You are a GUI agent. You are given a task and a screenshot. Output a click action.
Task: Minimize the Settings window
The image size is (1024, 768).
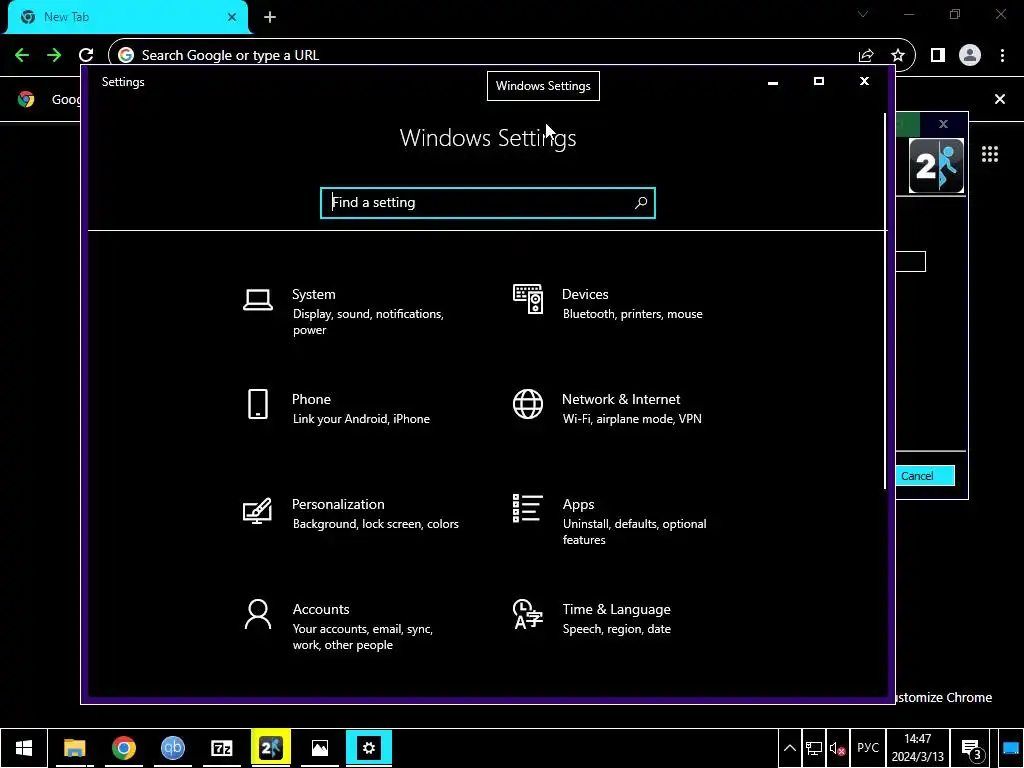tap(773, 82)
